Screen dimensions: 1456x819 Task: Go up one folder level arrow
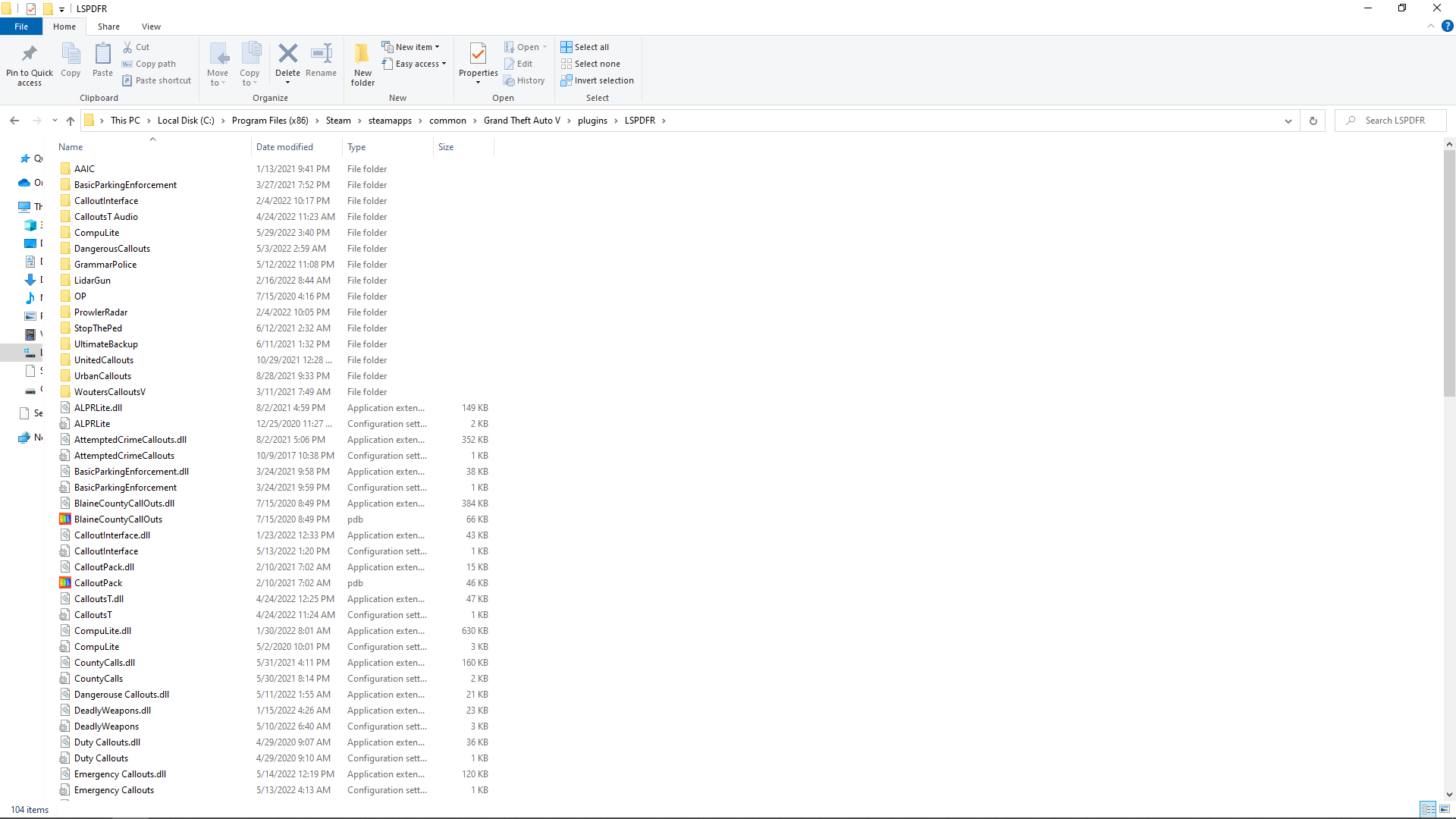[x=71, y=121]
